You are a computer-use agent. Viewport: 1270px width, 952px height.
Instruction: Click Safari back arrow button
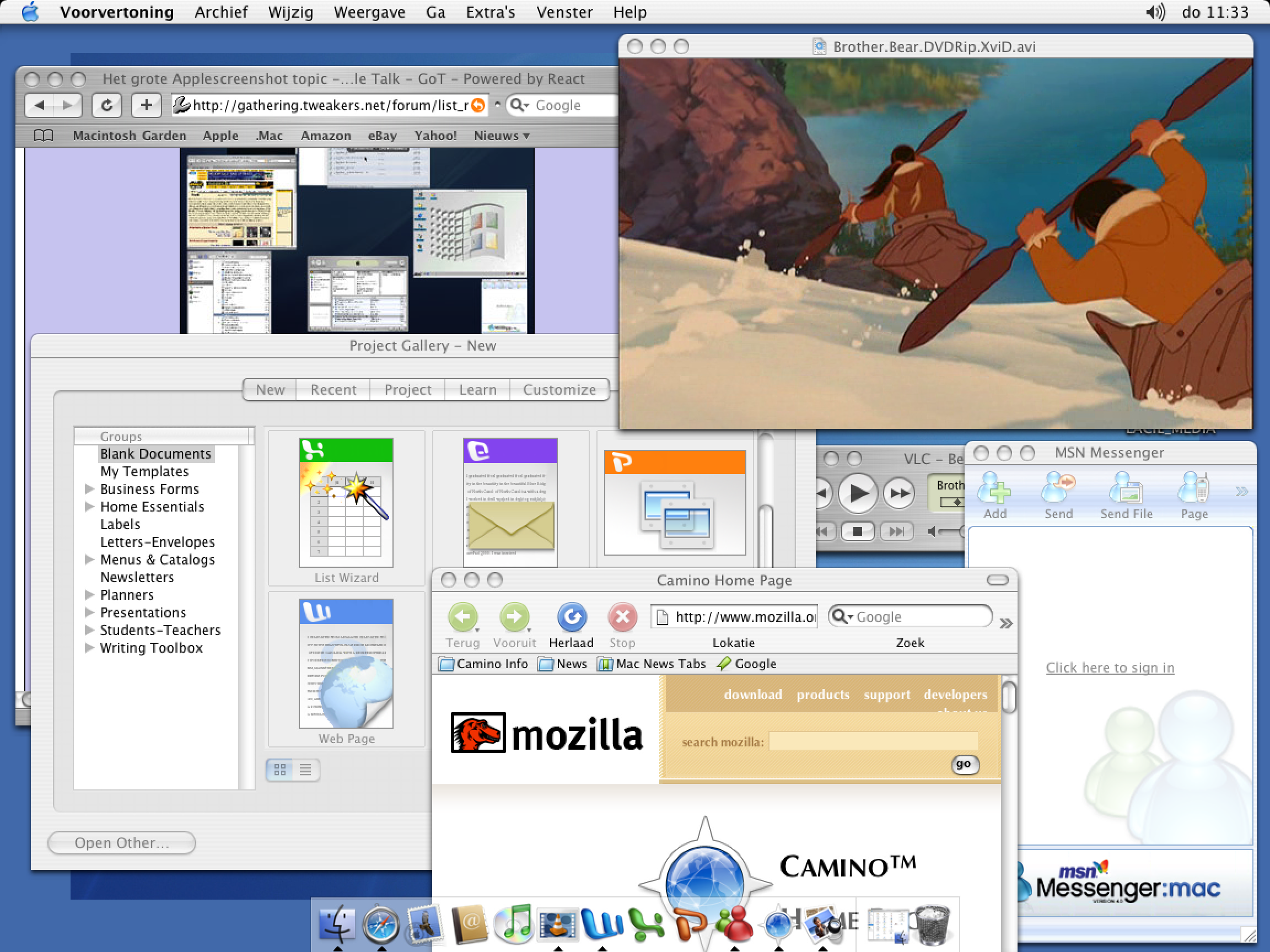click(40, 105)
